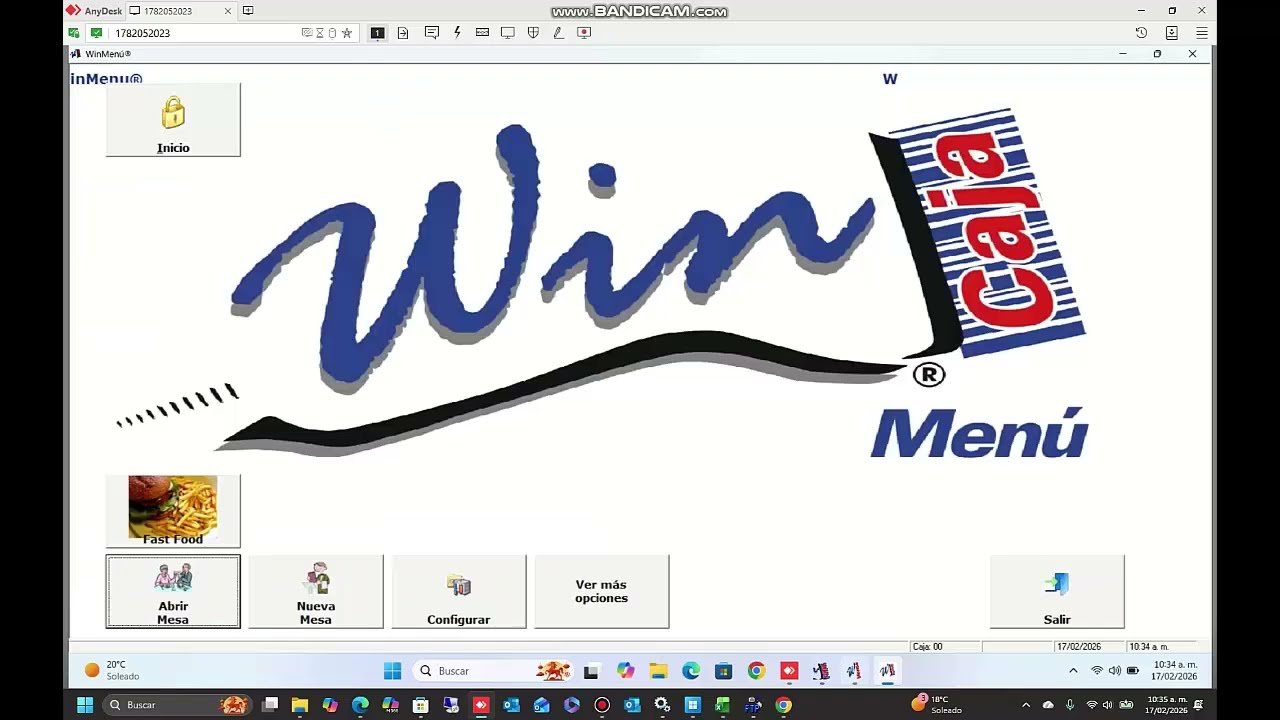Open AnyDesk keyboard settings icon
This screenshot has width=1280, height=720.
[482, 33]
